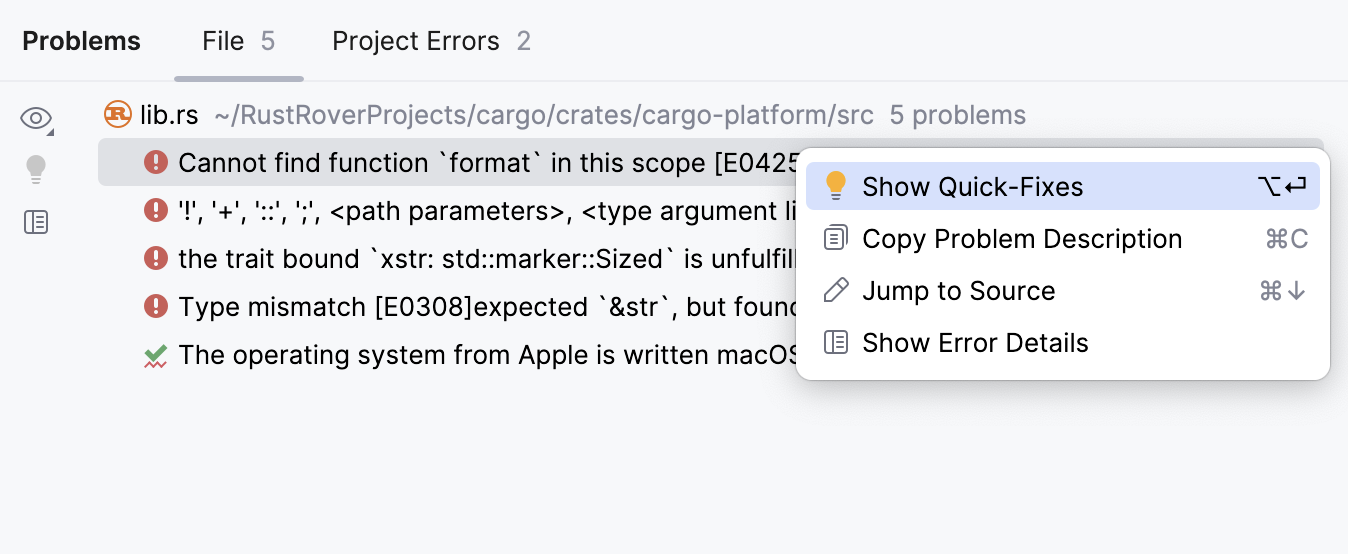
Task: Open the eye view options icon
Action: point(36,119)
